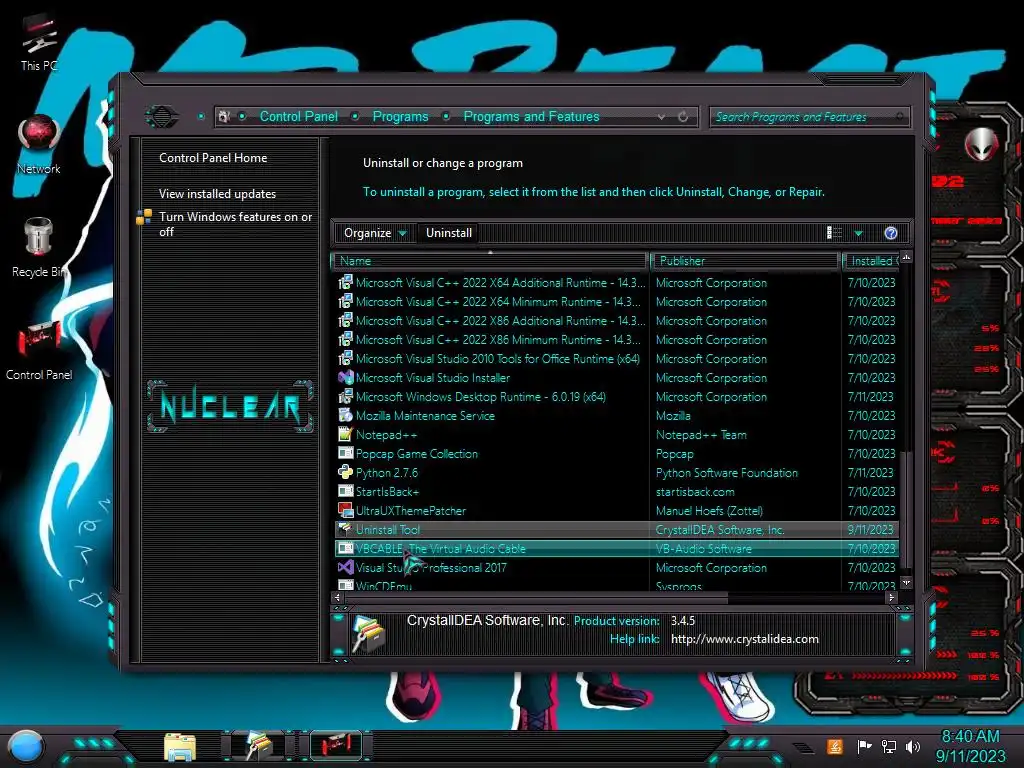This screenshot has height=768, width=1024.
Task: Click the 9/11/2023 installed date cell
Action: coord(871,530)
